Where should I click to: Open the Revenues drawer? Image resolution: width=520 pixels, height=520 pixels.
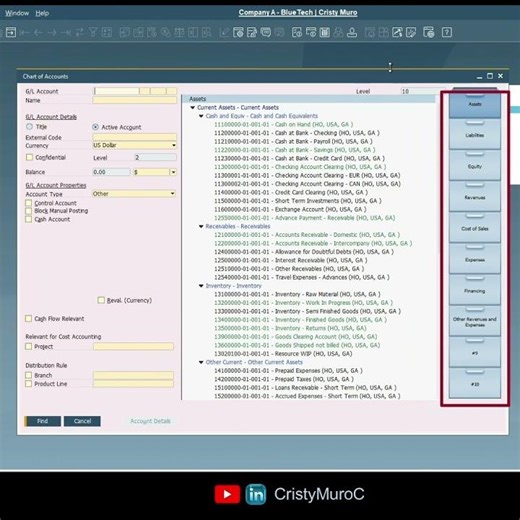tap(475, 197)
